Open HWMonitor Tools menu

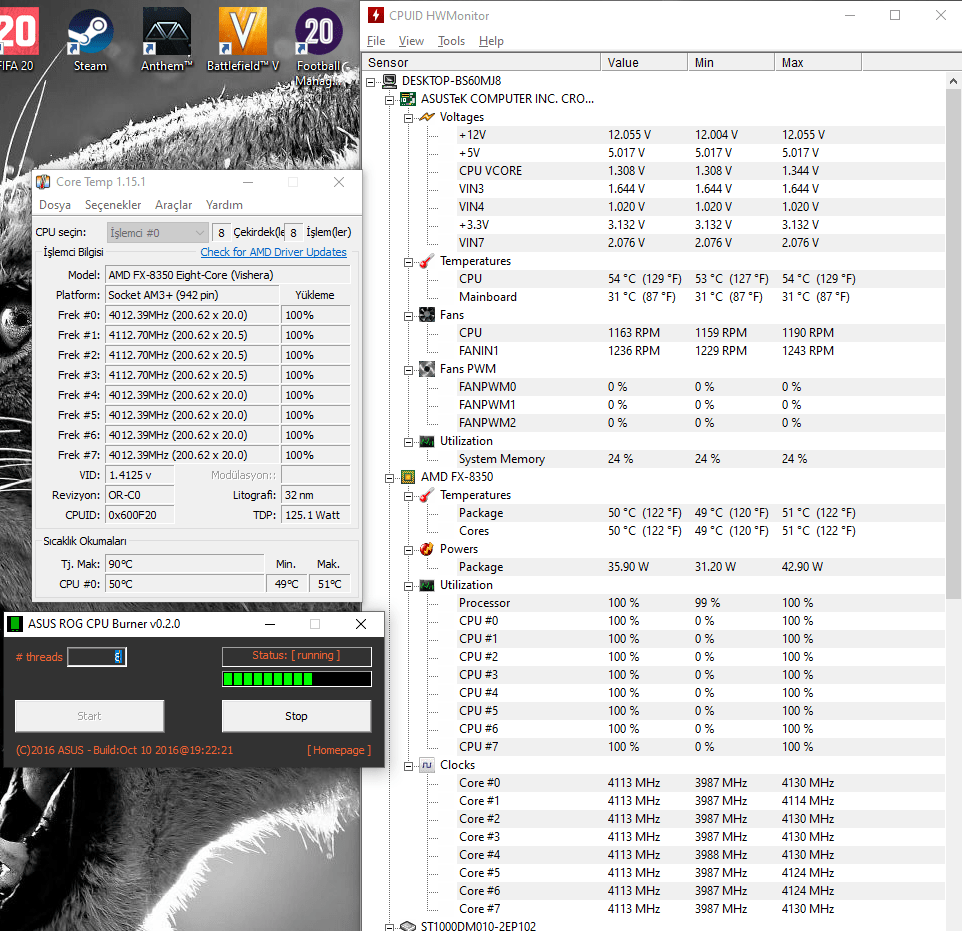(451, 41)
